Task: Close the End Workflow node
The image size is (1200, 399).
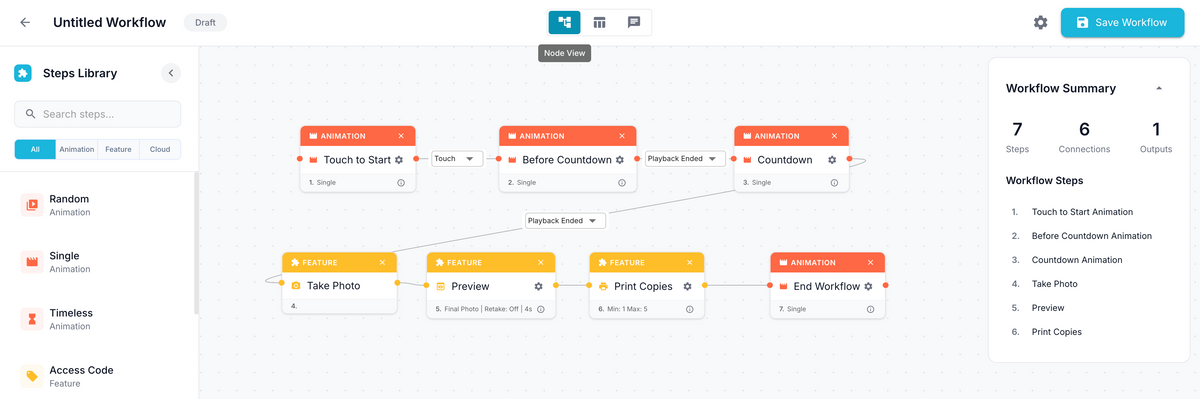Action: [871, 262]
